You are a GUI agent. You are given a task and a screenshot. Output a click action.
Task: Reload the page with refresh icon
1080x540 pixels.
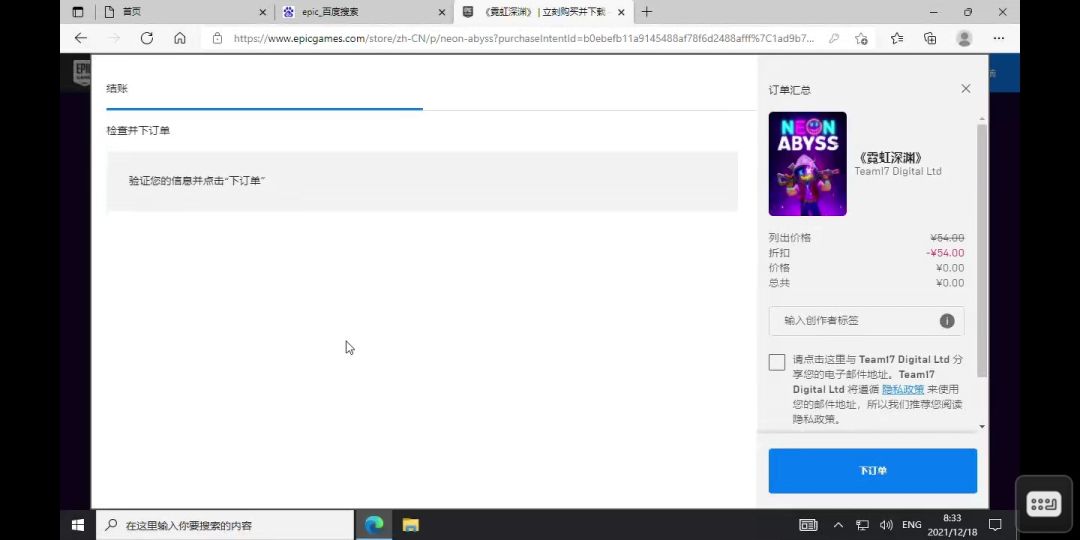pyautogui.click(x=147, y=39)
